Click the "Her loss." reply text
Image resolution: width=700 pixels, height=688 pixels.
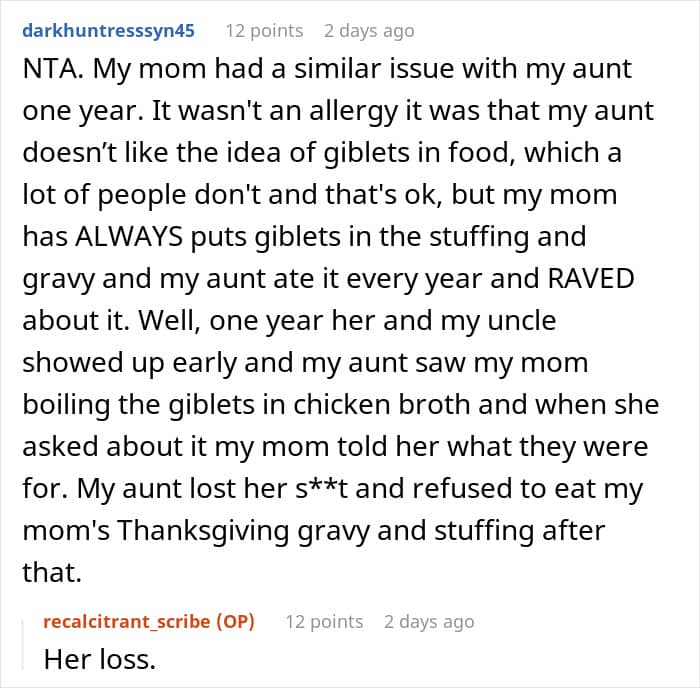[x=100, y=660]
